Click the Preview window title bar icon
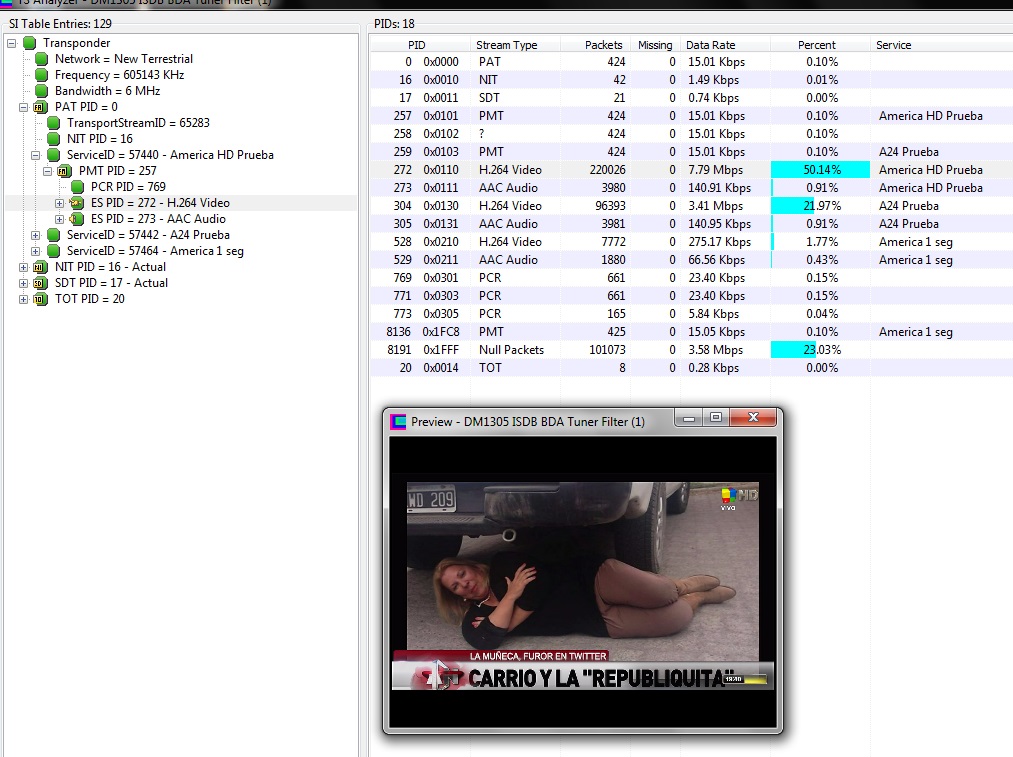Image resolution: width=1013 pixels, height=757 pixels. click(x=399, y=422)
